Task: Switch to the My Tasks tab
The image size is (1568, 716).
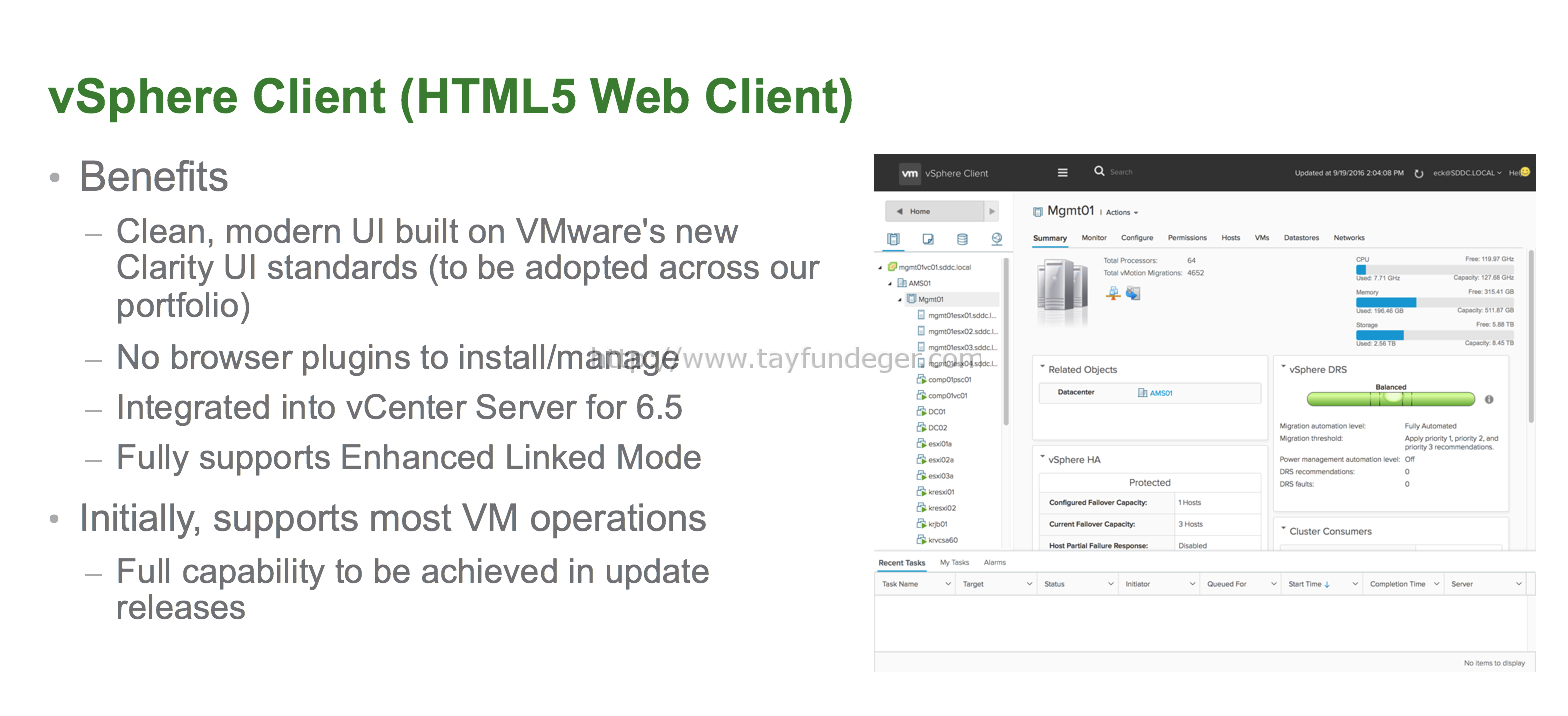Action: coord(954,563)
